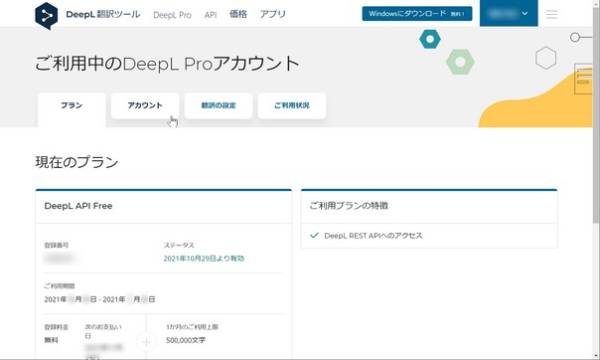Switch to the アカウント tab
Image resolution: width=600 pixels, height=360 pixels.
click(145, 105)
